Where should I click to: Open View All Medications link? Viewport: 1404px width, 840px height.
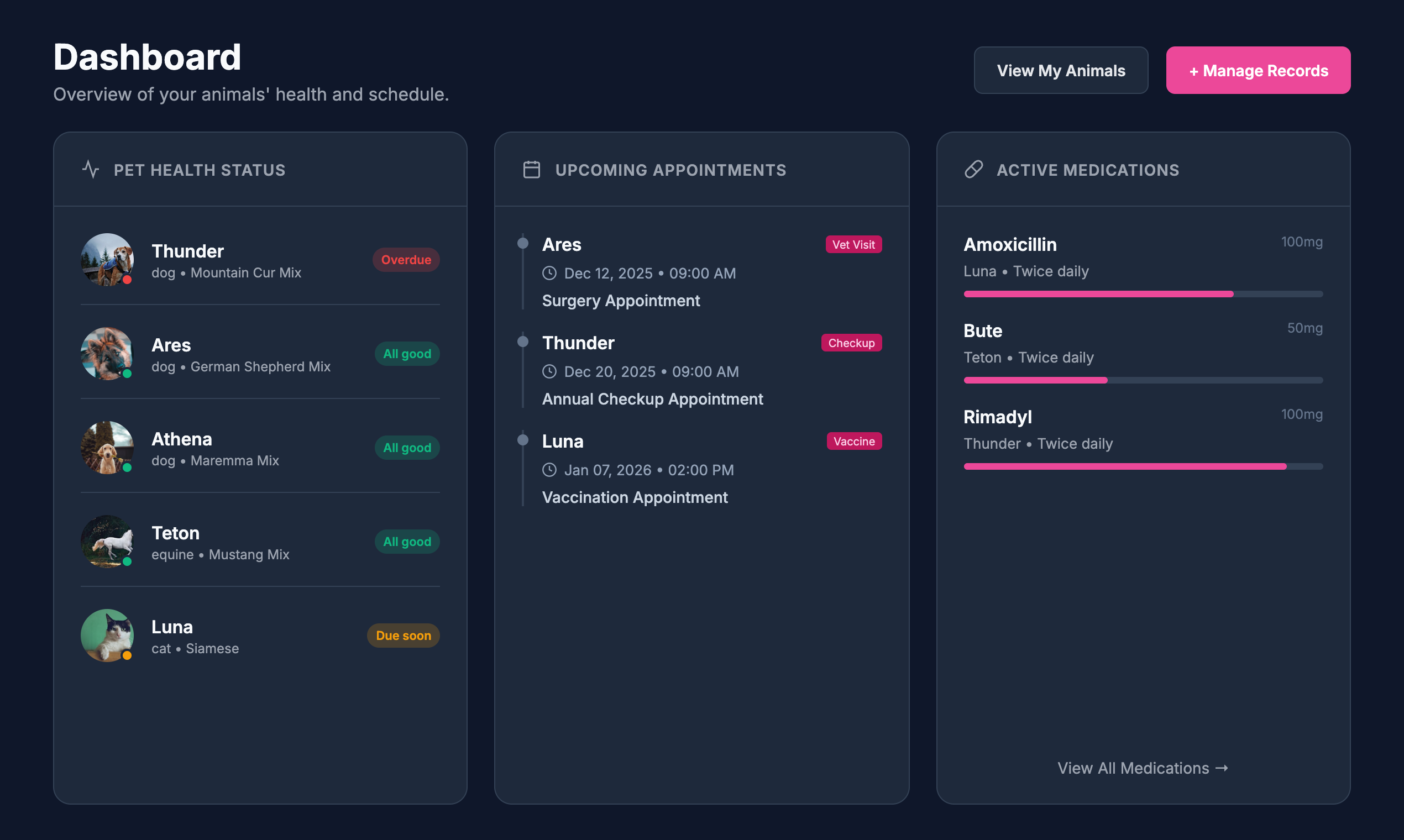tap(1143, 768)
